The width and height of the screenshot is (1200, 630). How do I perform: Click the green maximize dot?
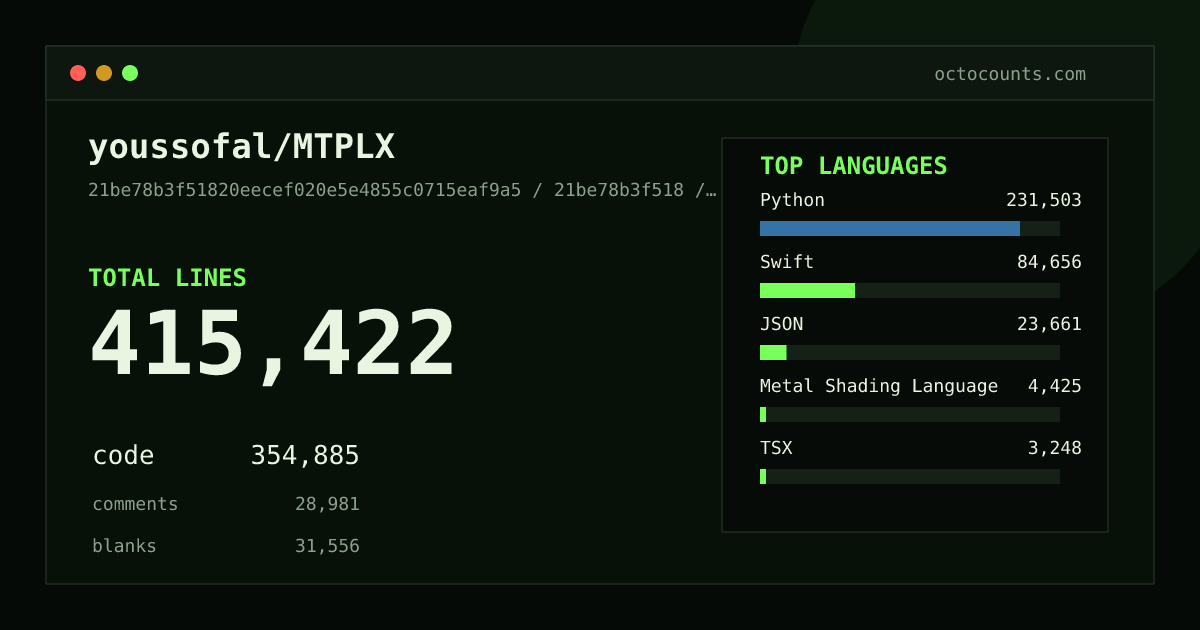[x=130, y=73]
